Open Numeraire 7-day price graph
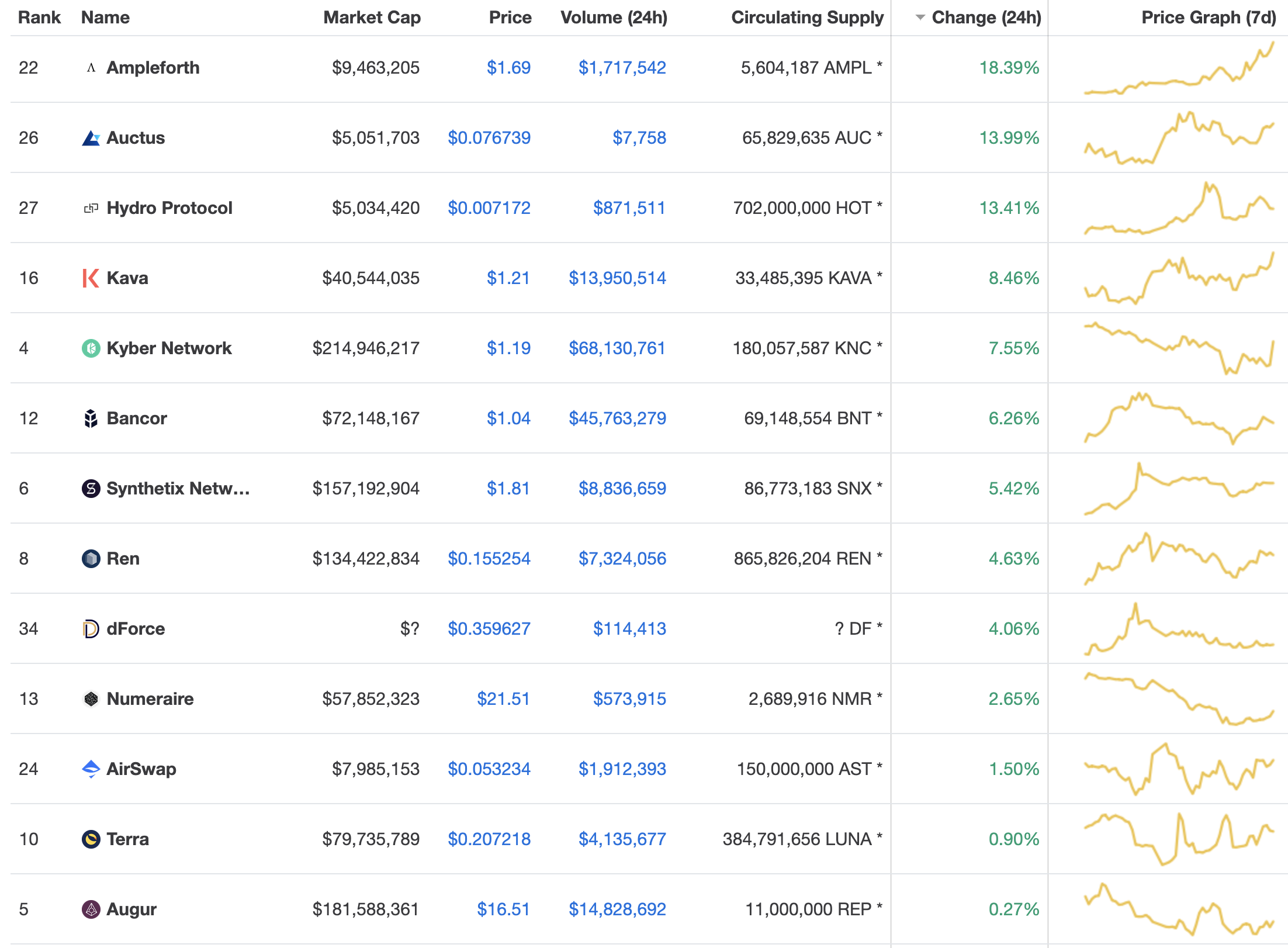Screen dimensions: 1288x948 pyautogui.click(x=1179, y=699)
